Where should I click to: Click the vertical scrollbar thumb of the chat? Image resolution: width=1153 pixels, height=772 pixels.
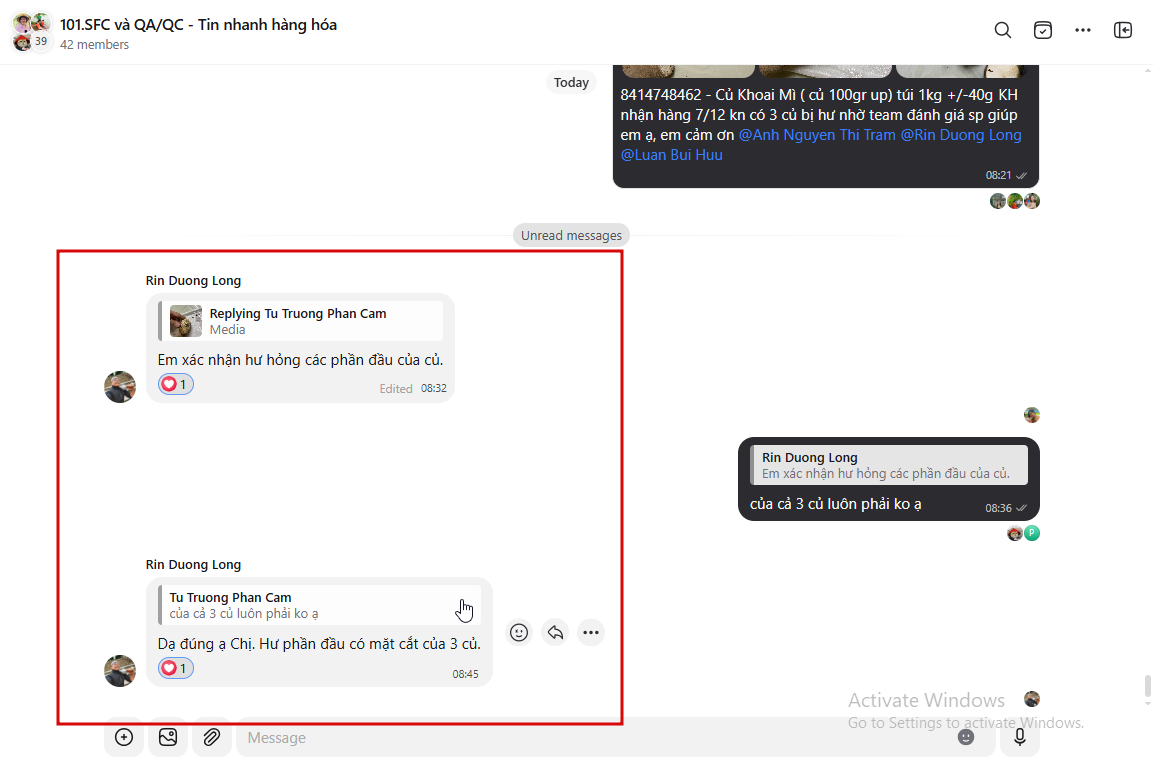click(x=1147, y=687)
